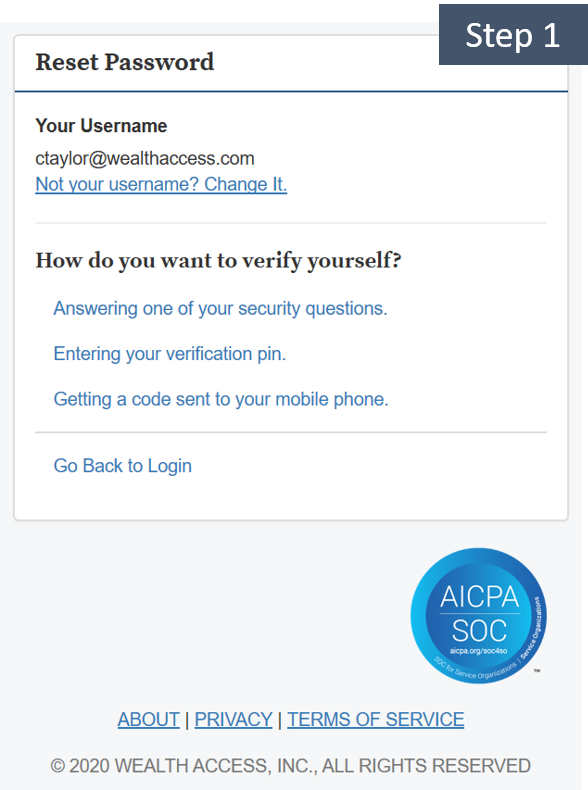Click the 'Your Username' label

101,125
